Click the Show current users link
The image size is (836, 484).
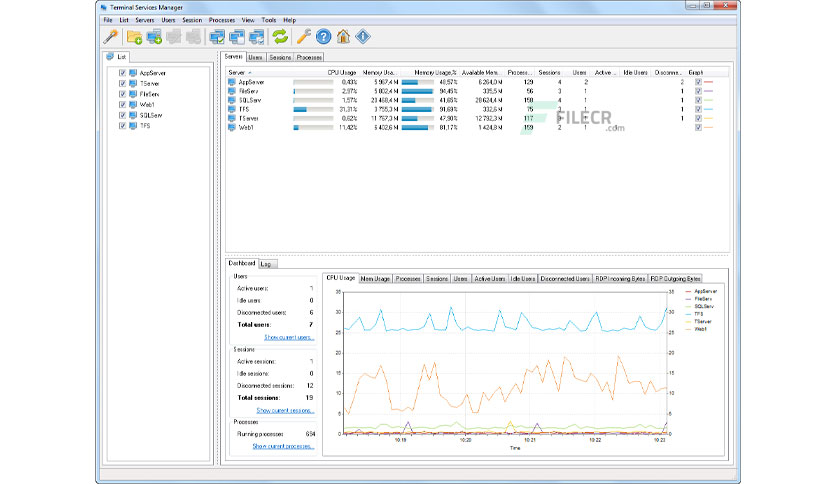[x=289, y=337]
